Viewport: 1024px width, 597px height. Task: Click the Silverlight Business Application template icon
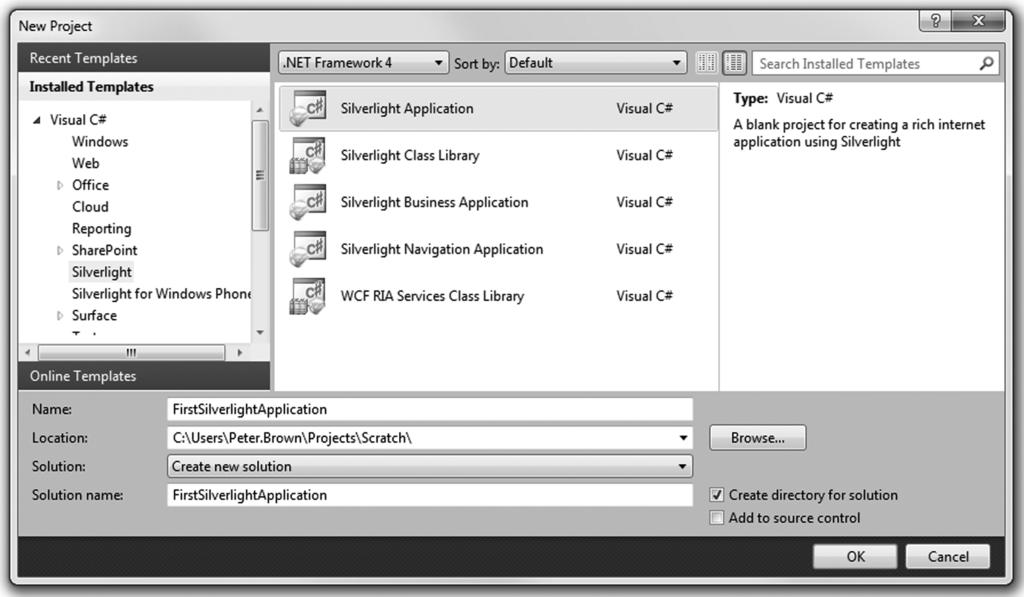tap(308, 202)
